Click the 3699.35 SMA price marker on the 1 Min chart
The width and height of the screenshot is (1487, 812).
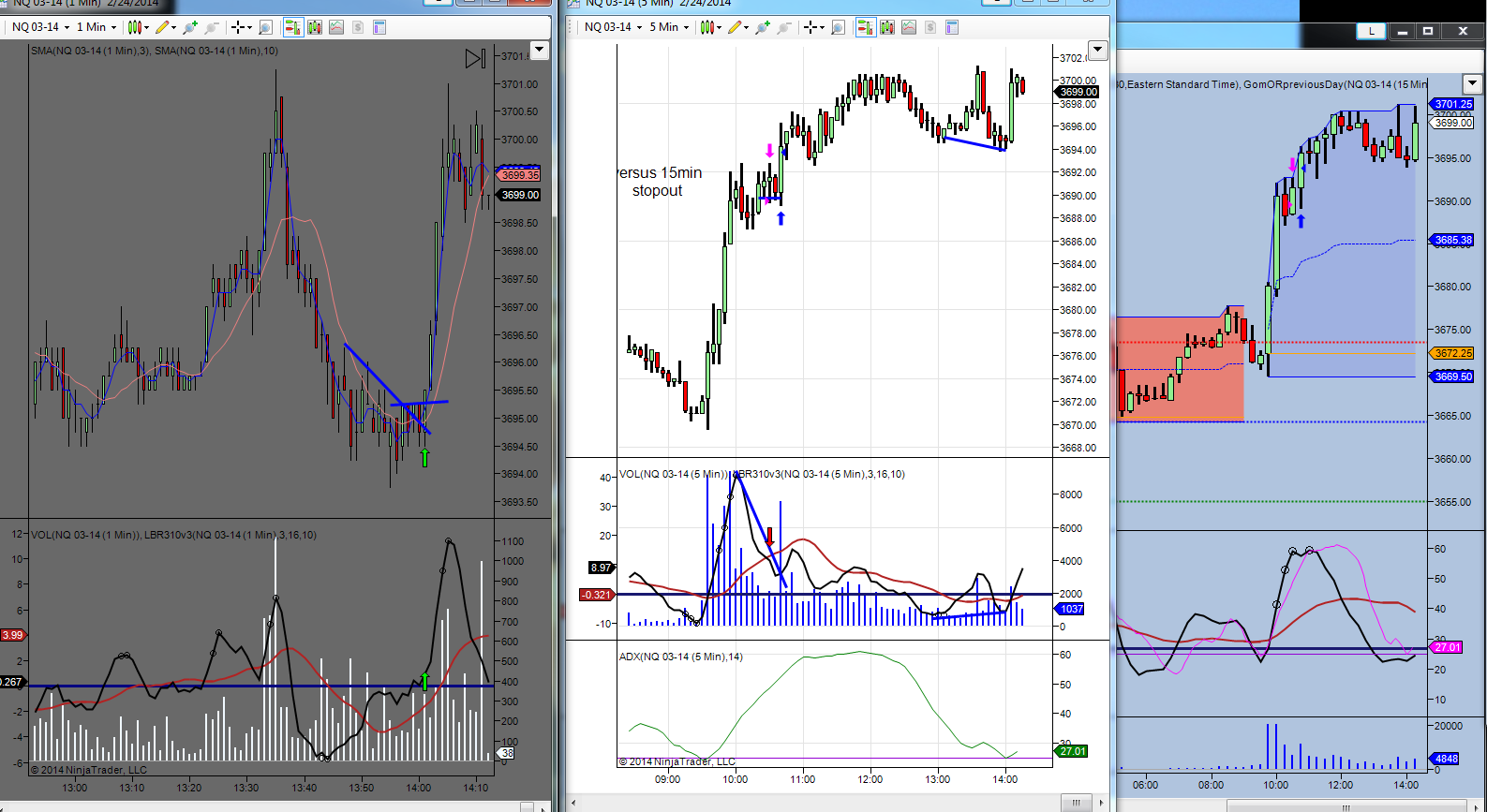coord(519,175)
